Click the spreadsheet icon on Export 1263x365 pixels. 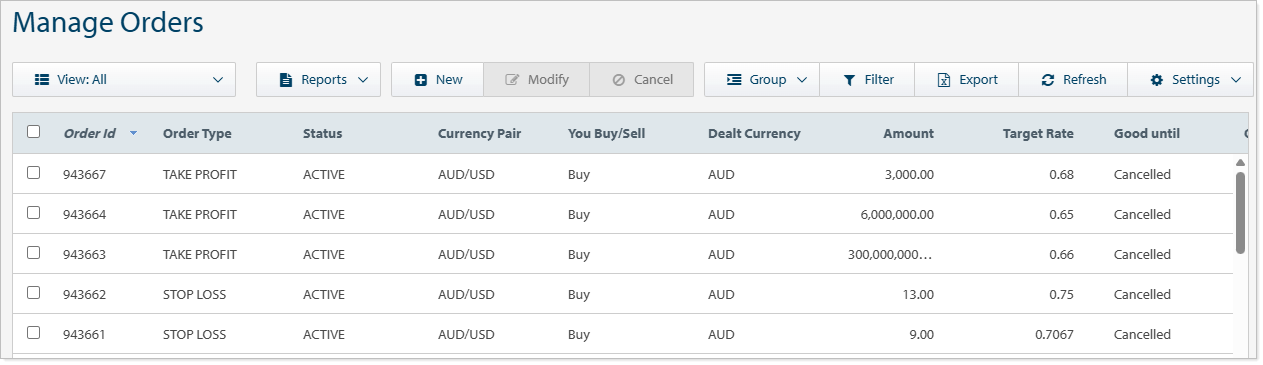(943, 80)
